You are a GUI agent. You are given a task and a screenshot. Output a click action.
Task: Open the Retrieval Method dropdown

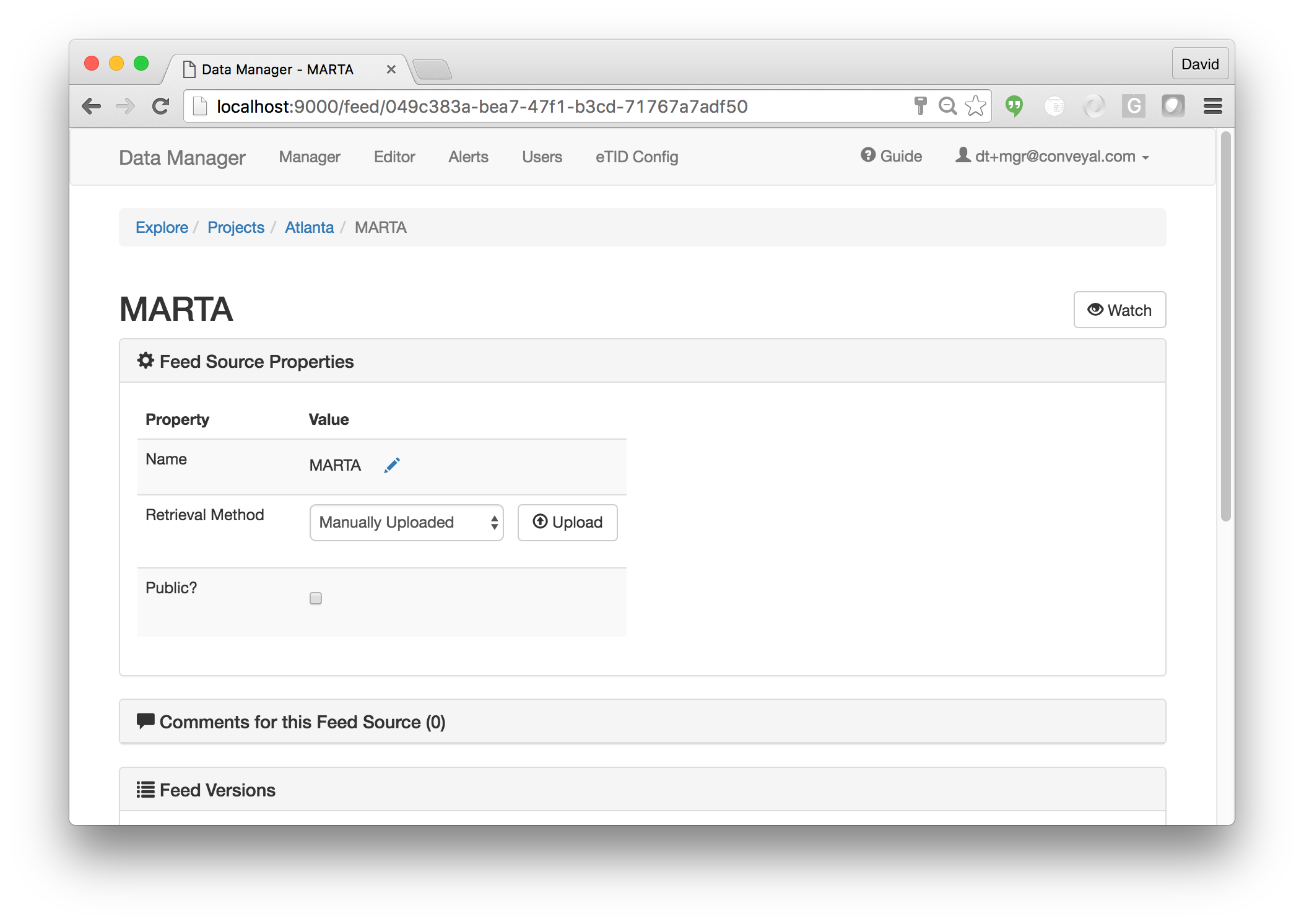(x=407, y=523)
